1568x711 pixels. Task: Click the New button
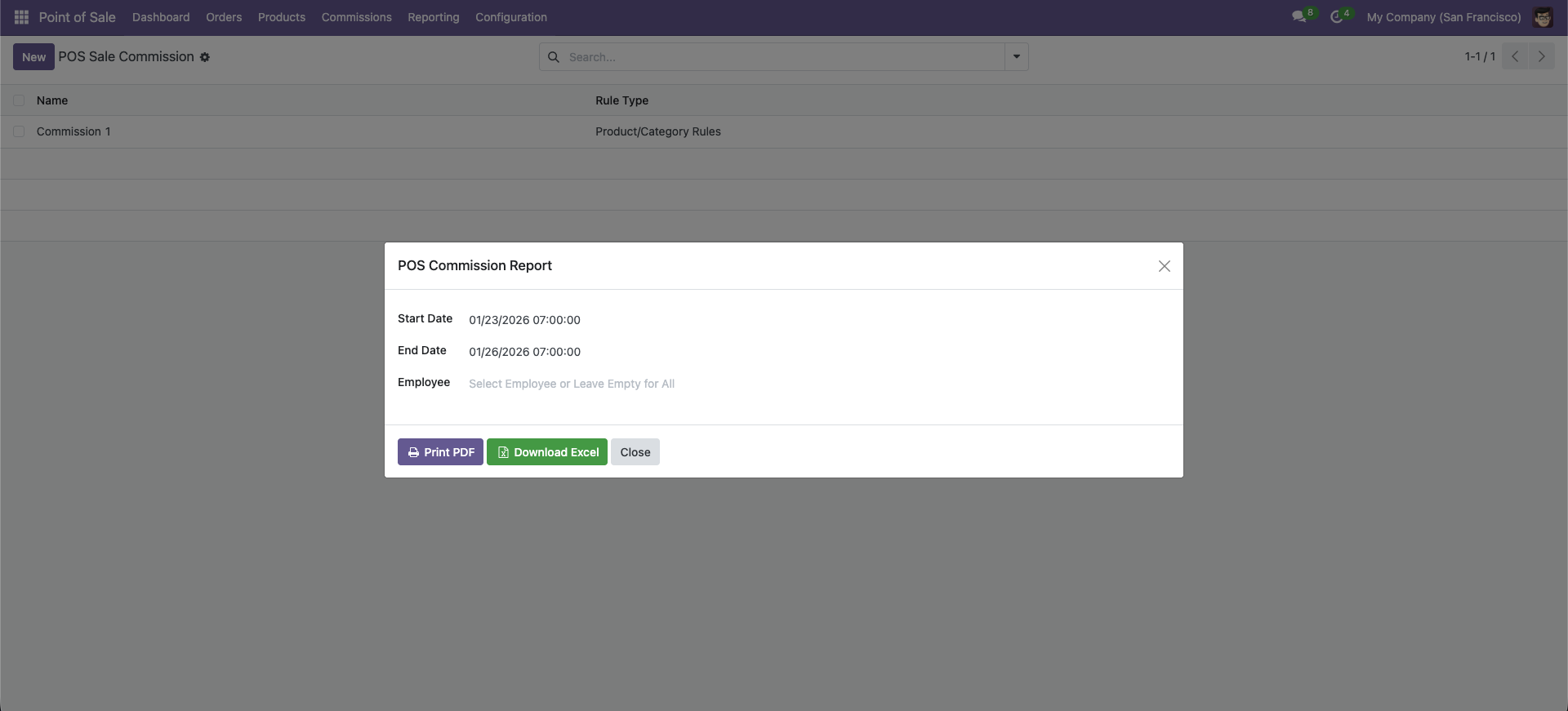coord(33,57)
